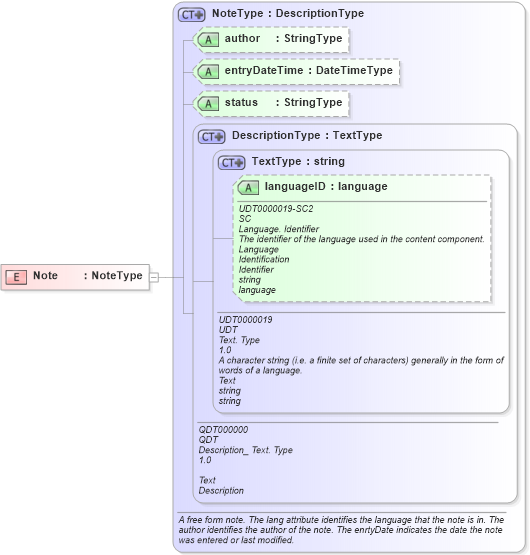Click the A attribute icon next to languageID
This screenshot has width=530, height=555.
[x=248, y=188]
